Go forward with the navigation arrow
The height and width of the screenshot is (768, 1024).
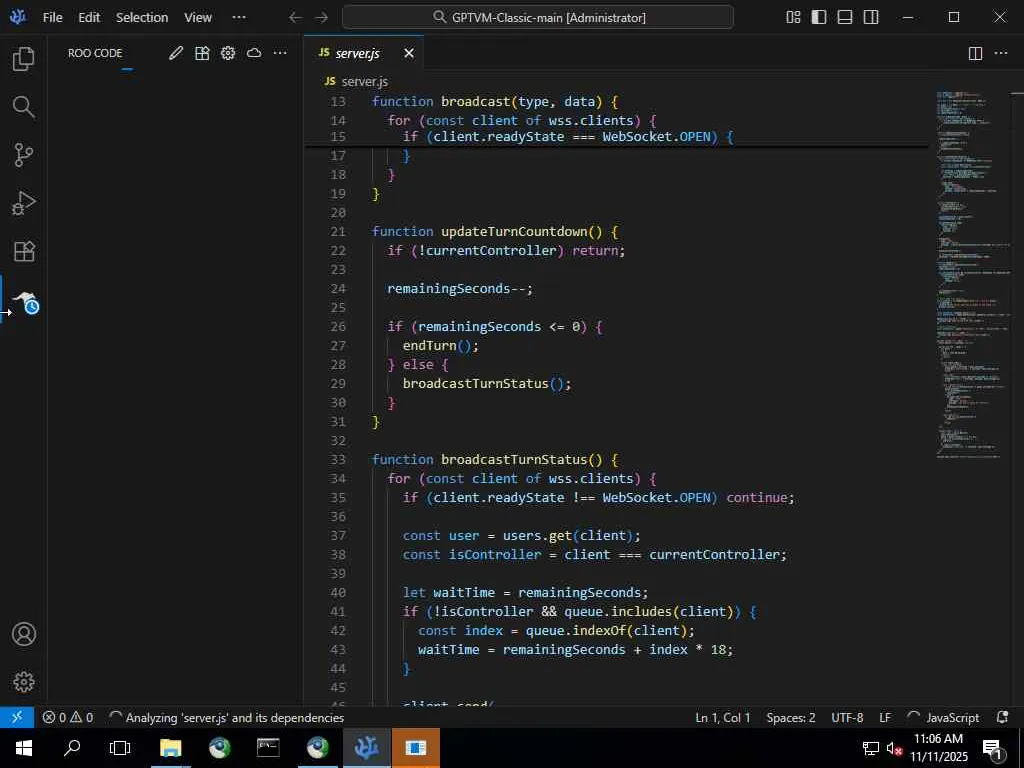pyautogui.click(x=321, y=18)
